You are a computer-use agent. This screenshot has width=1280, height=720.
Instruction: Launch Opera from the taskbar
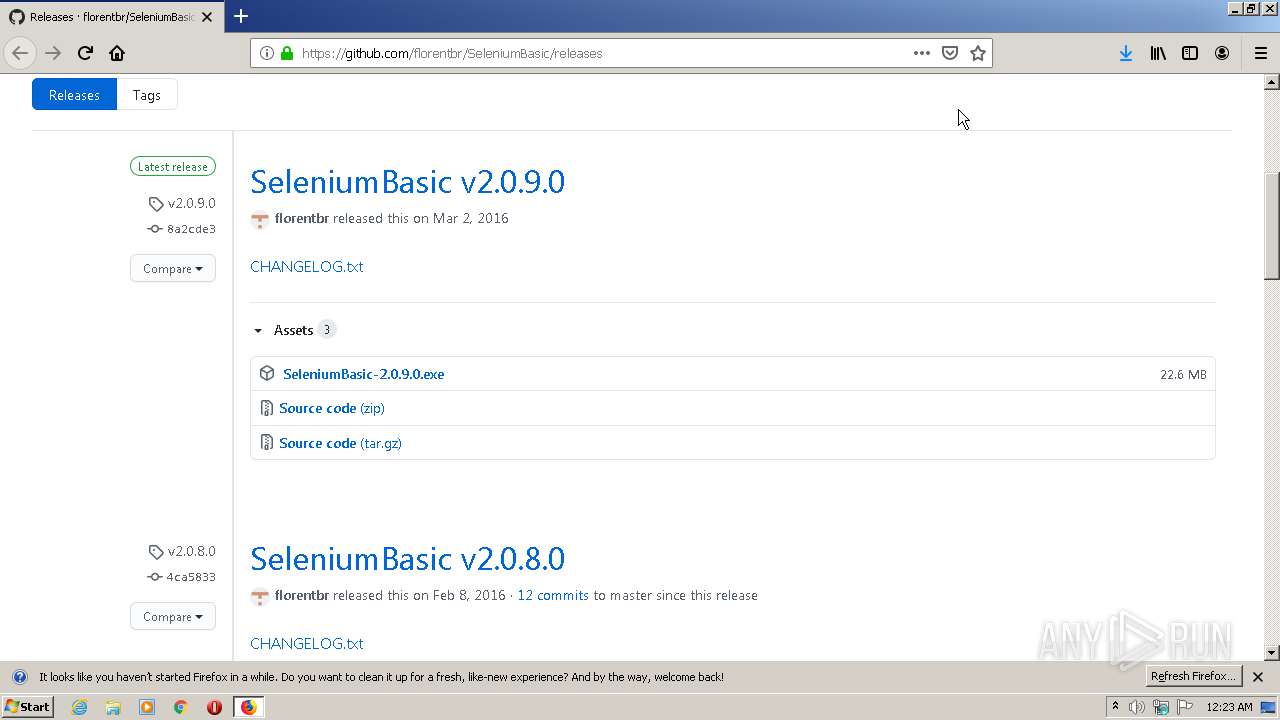pyautogui.click(x=214, y=707)
